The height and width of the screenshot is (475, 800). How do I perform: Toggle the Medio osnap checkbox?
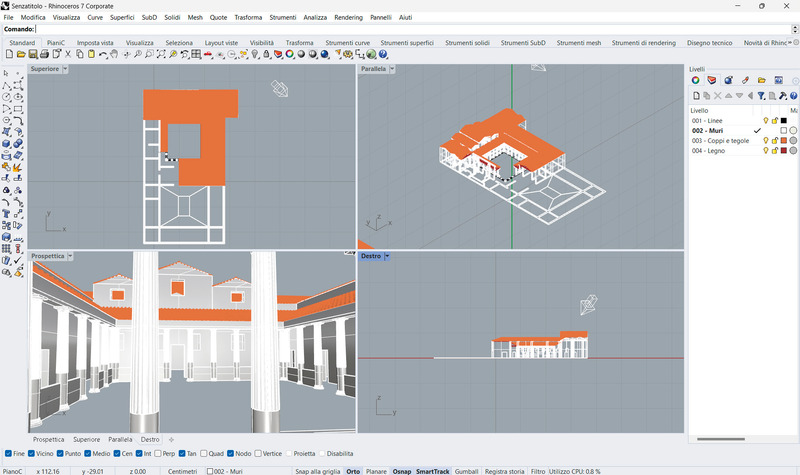click(x=88, y=453)
